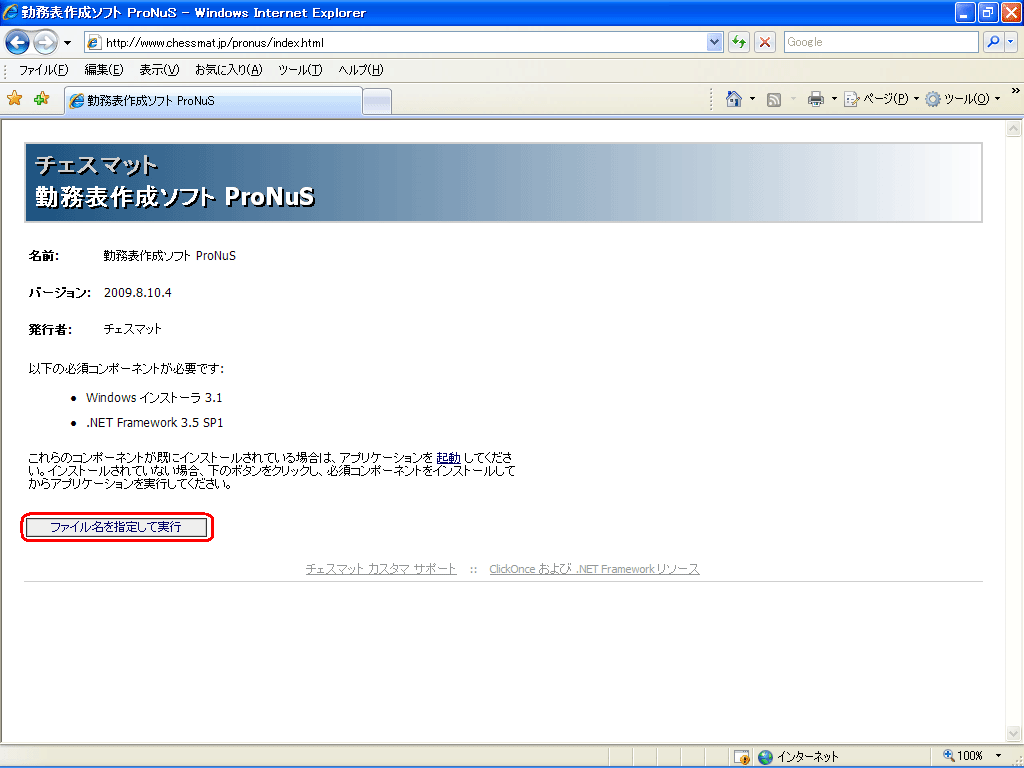Screen dimensions: 1024x768
Task: Click the Forward navigation arrow
Action: point(45,43)
